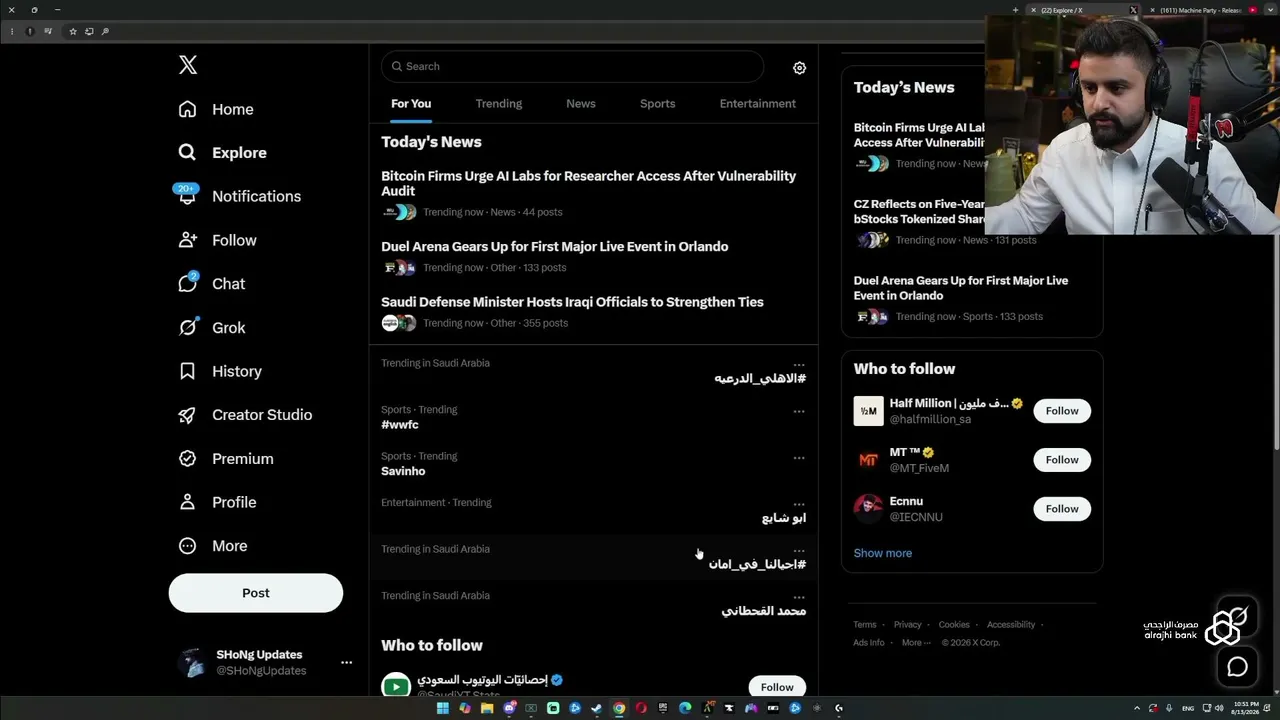Expand the More item in the sidebar
1280x720 pixels.
[x=213, y=546]
